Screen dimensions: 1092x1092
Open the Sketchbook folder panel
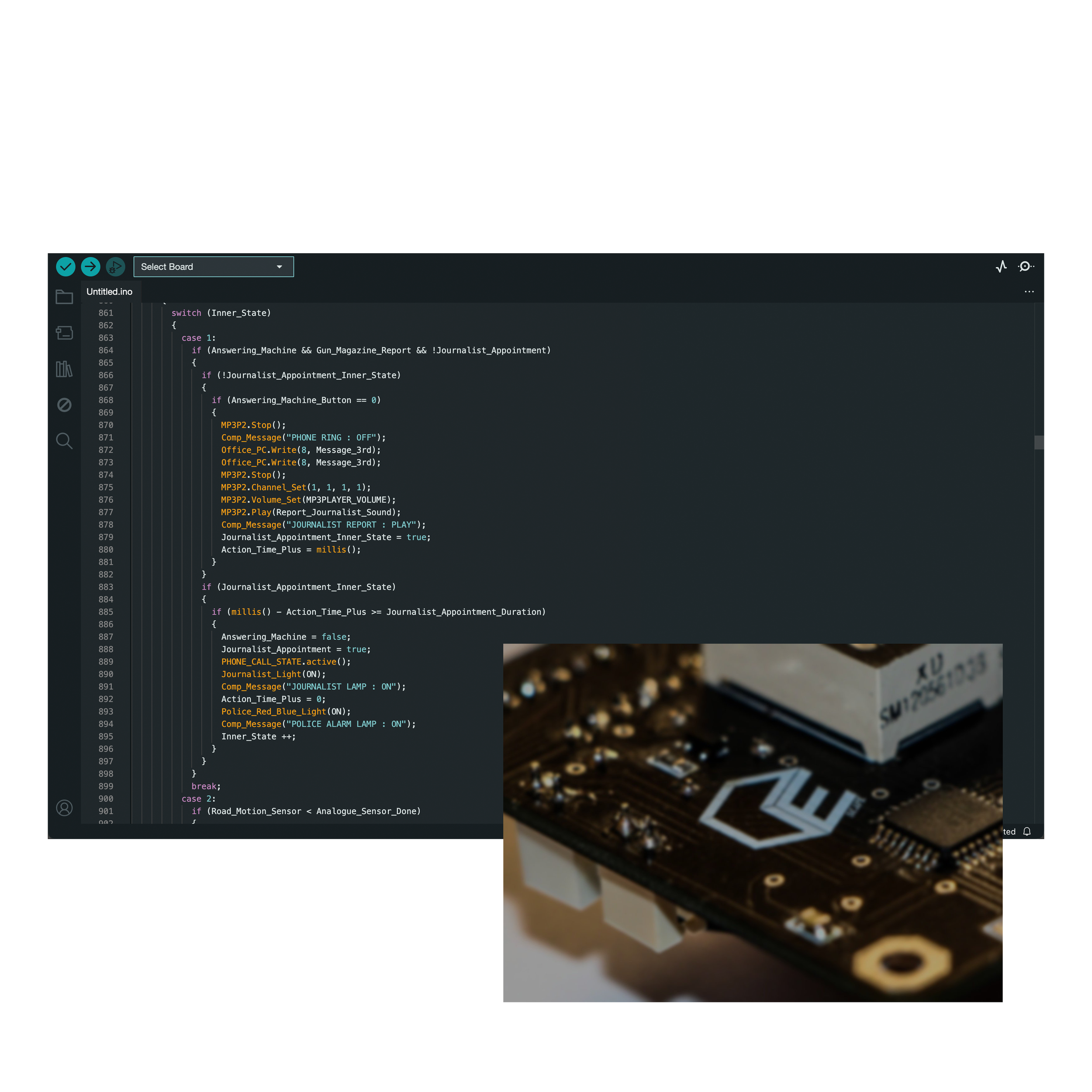(x=65, y=297)
